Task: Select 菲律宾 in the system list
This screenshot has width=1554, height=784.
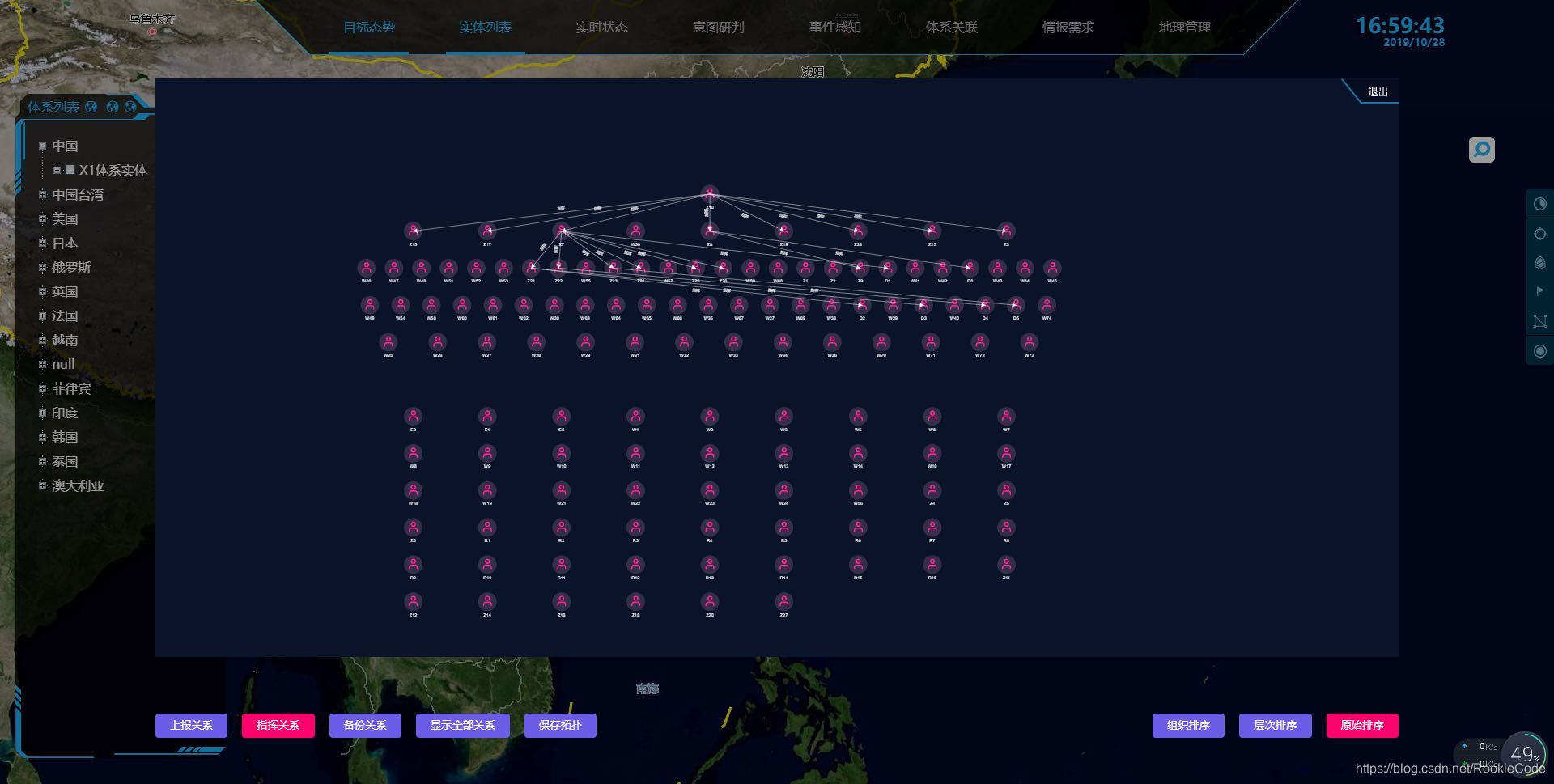Action: (x=71, y=388)
